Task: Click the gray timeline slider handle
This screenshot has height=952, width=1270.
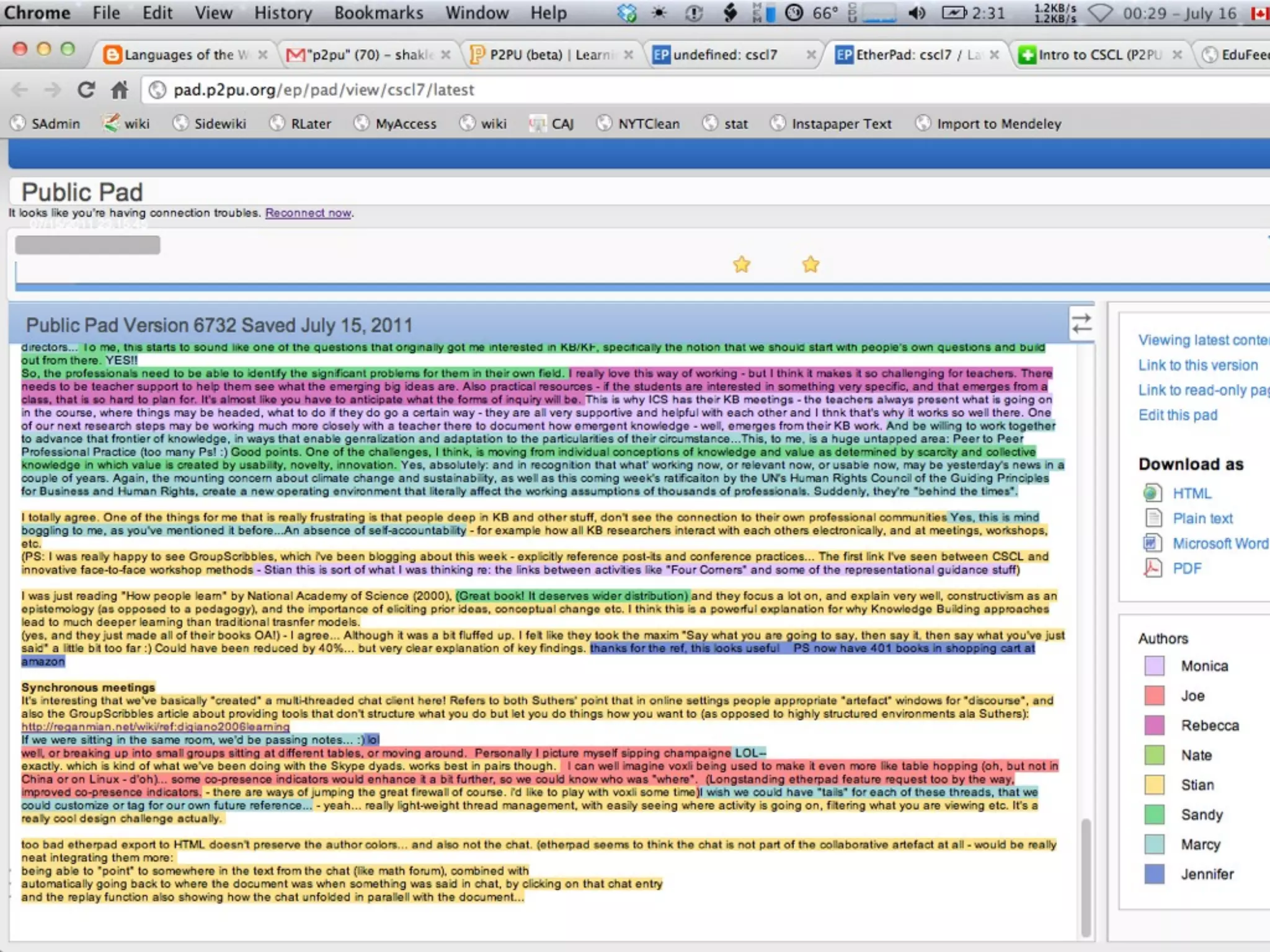Action: (x=87, y=245)
